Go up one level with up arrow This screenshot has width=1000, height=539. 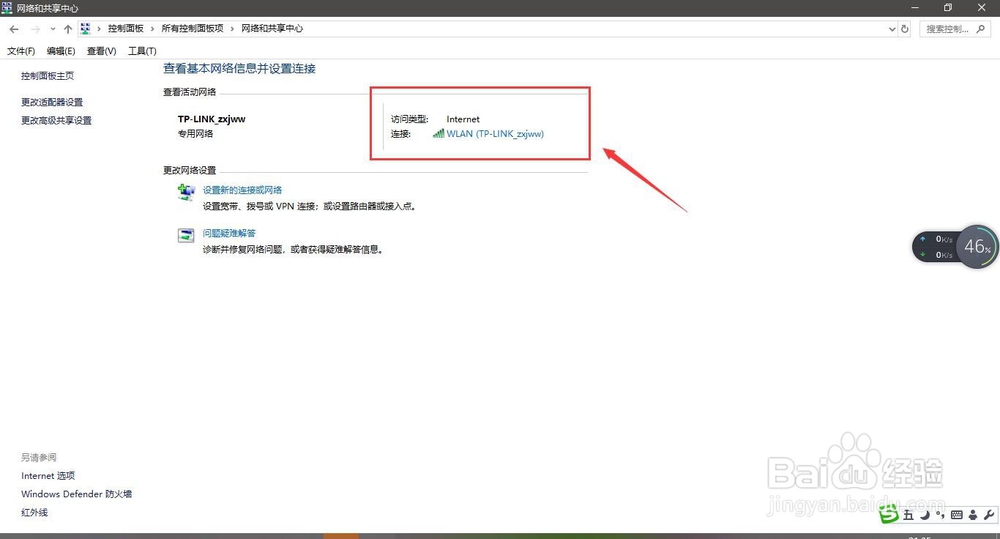point(68,29)
